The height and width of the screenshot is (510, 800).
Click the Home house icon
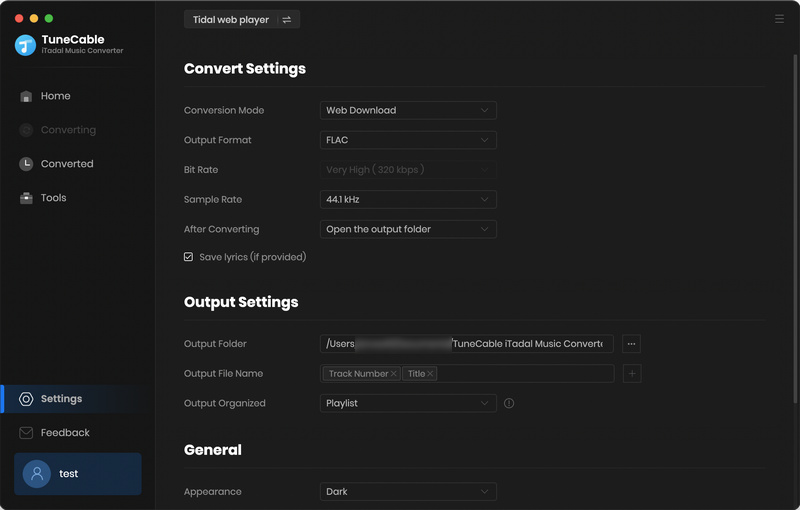26,96
